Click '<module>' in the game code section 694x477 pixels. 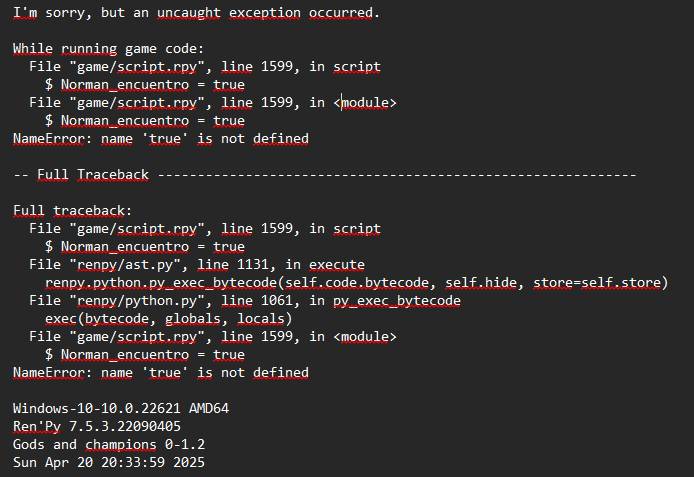pyautogui.click(x=365, y=103)
